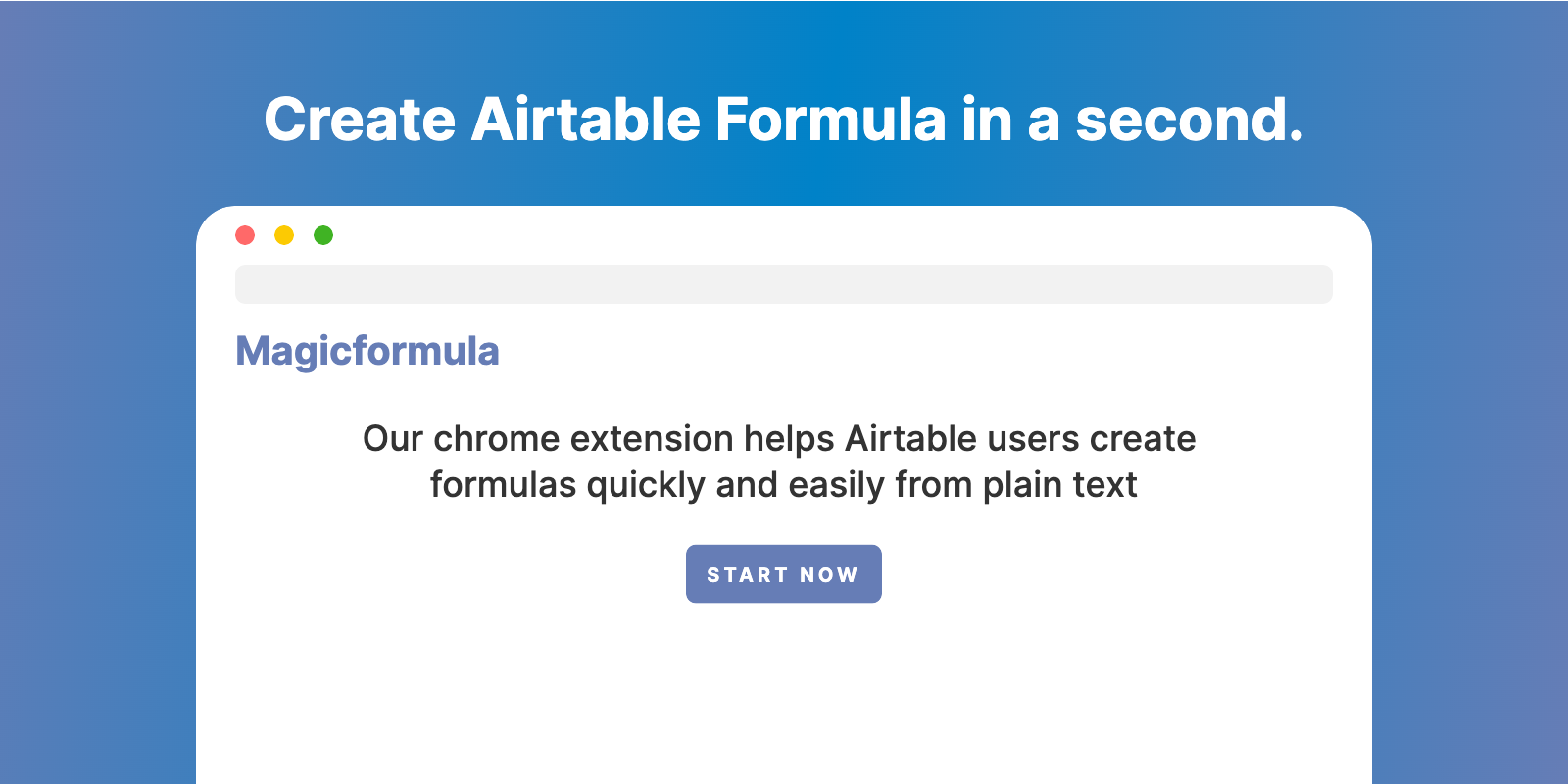Click "and easily" in the description
1568x784 pixels.
pyautogui.click(x=800, y=485)
